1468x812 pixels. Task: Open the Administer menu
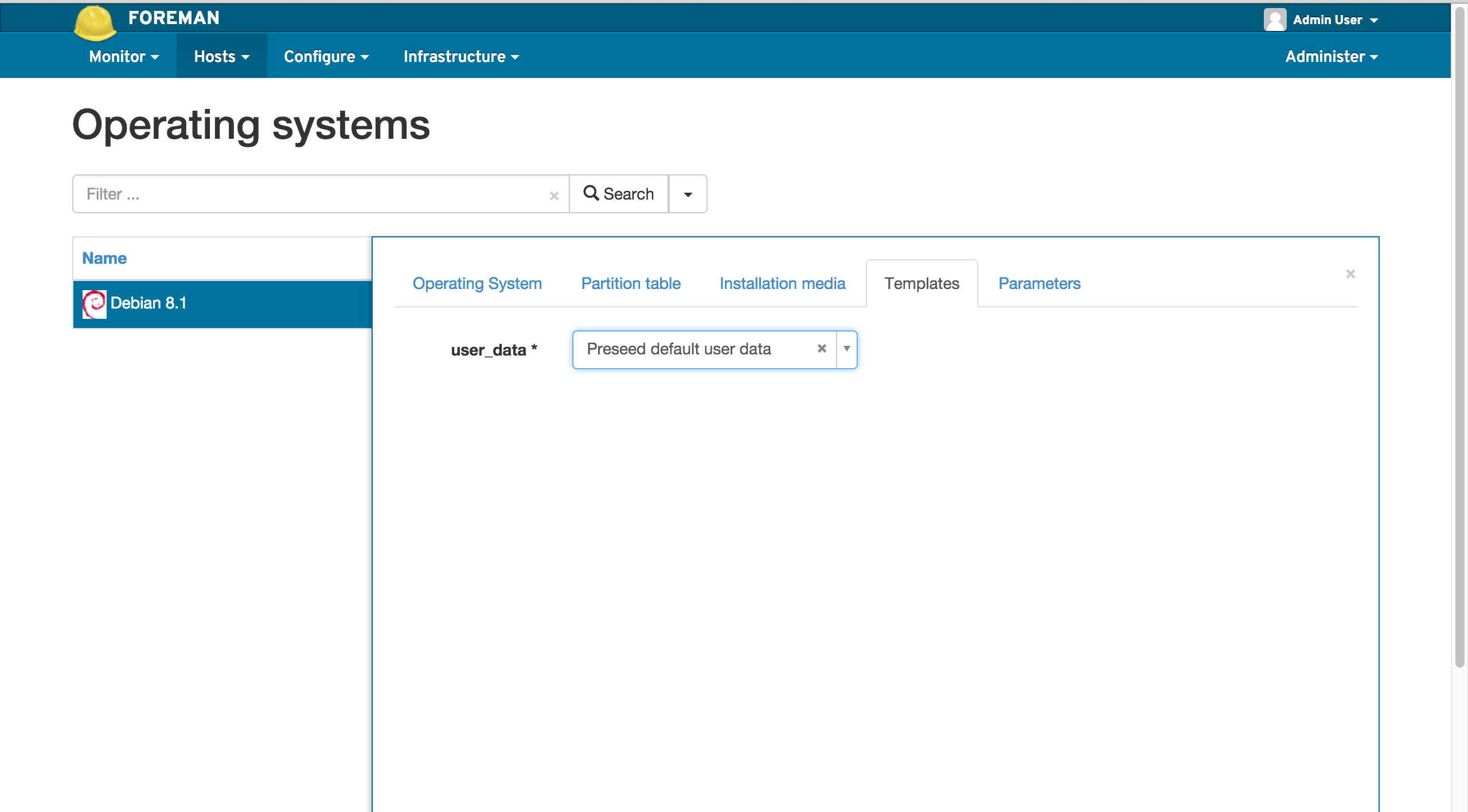1331,56
